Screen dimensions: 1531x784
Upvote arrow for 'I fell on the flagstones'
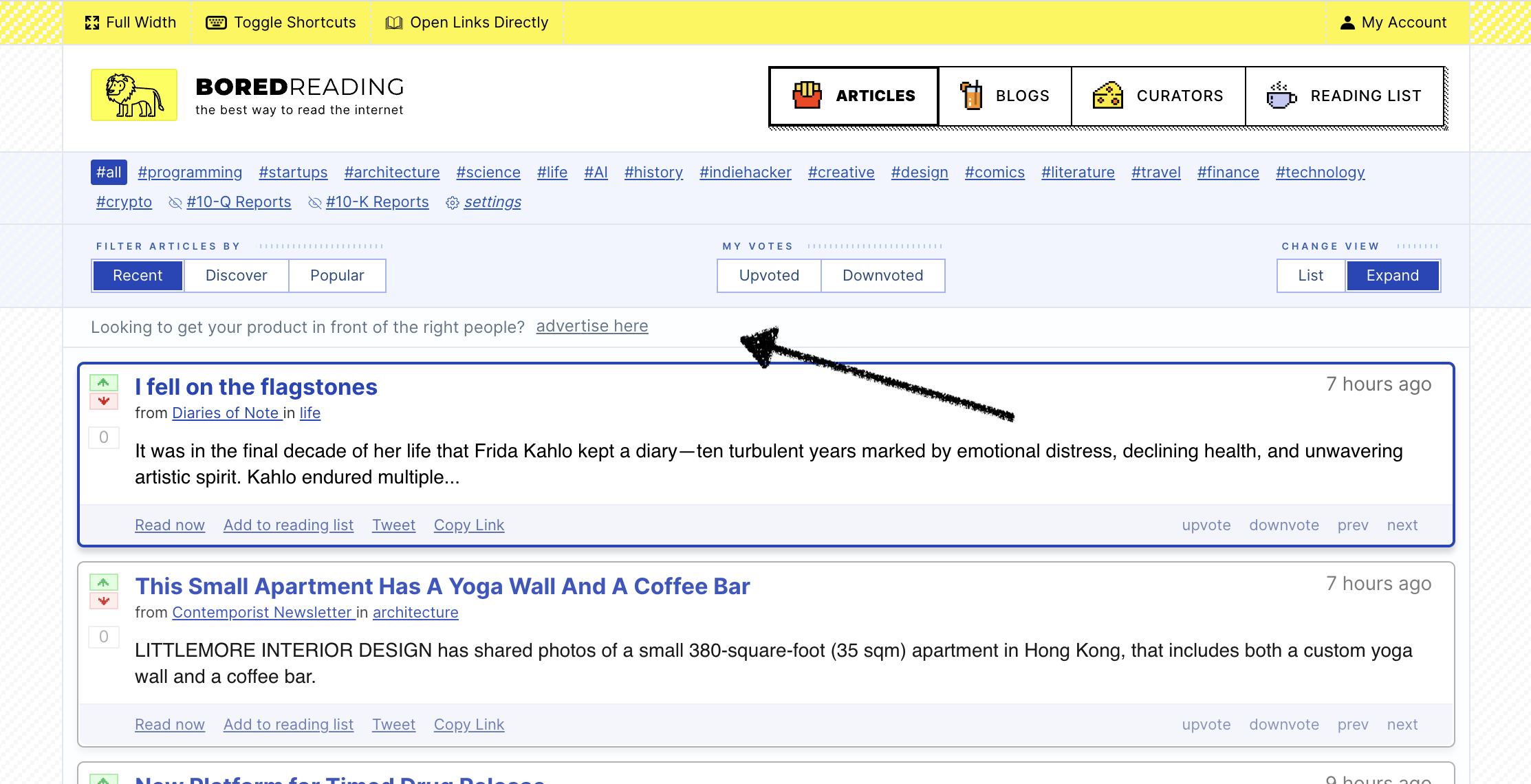[x=104, y=382]
